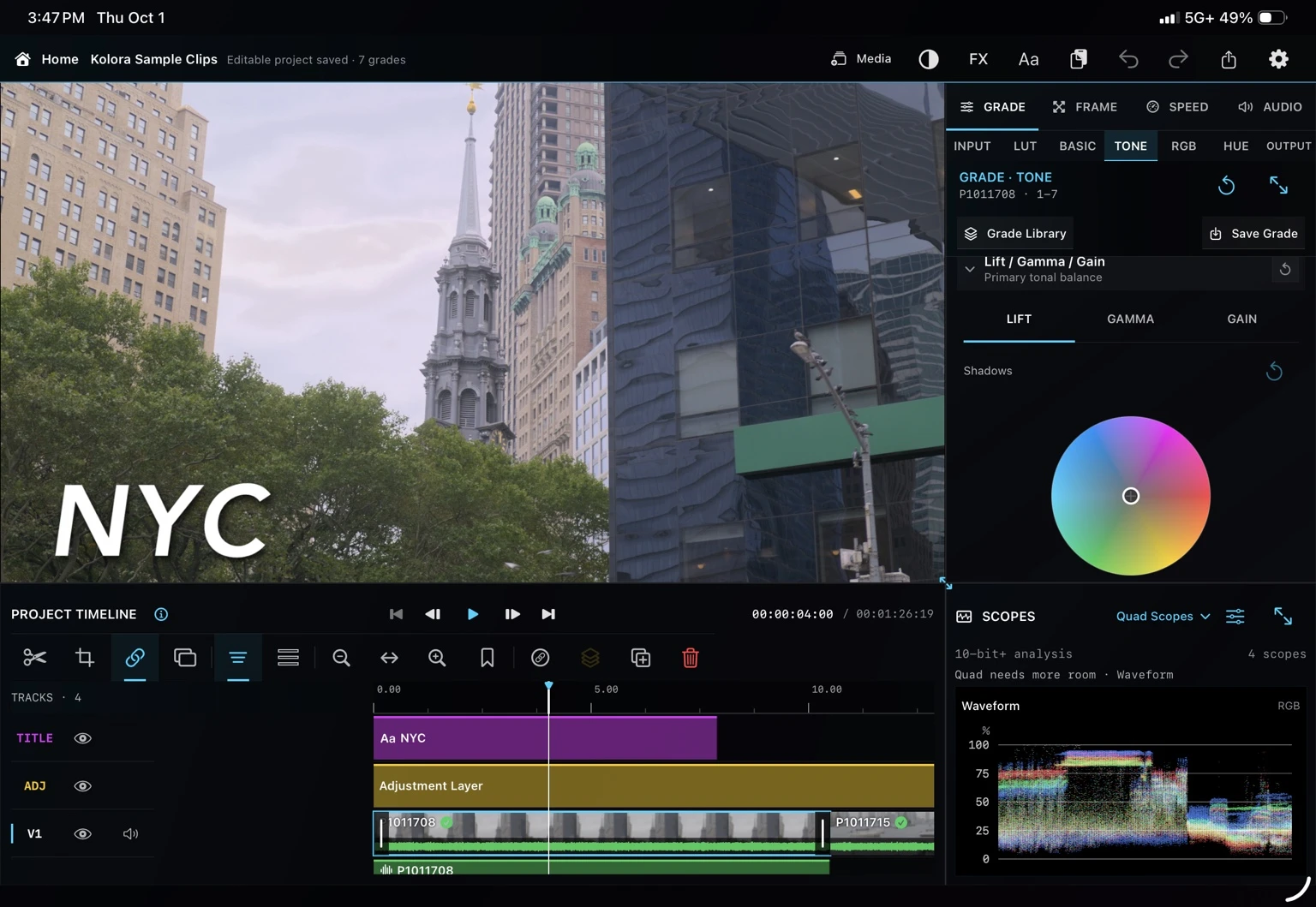
Task: Undo the last action
Action: 1128,59
